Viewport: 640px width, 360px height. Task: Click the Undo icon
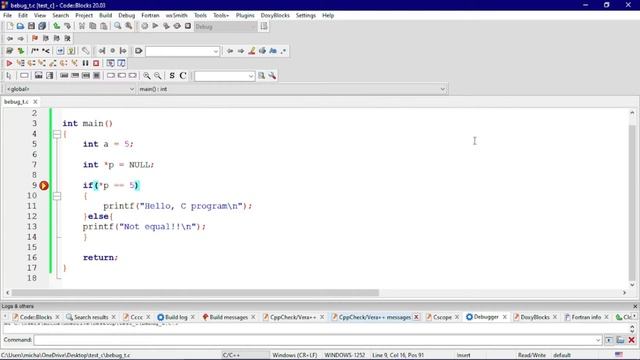[57, 26]
